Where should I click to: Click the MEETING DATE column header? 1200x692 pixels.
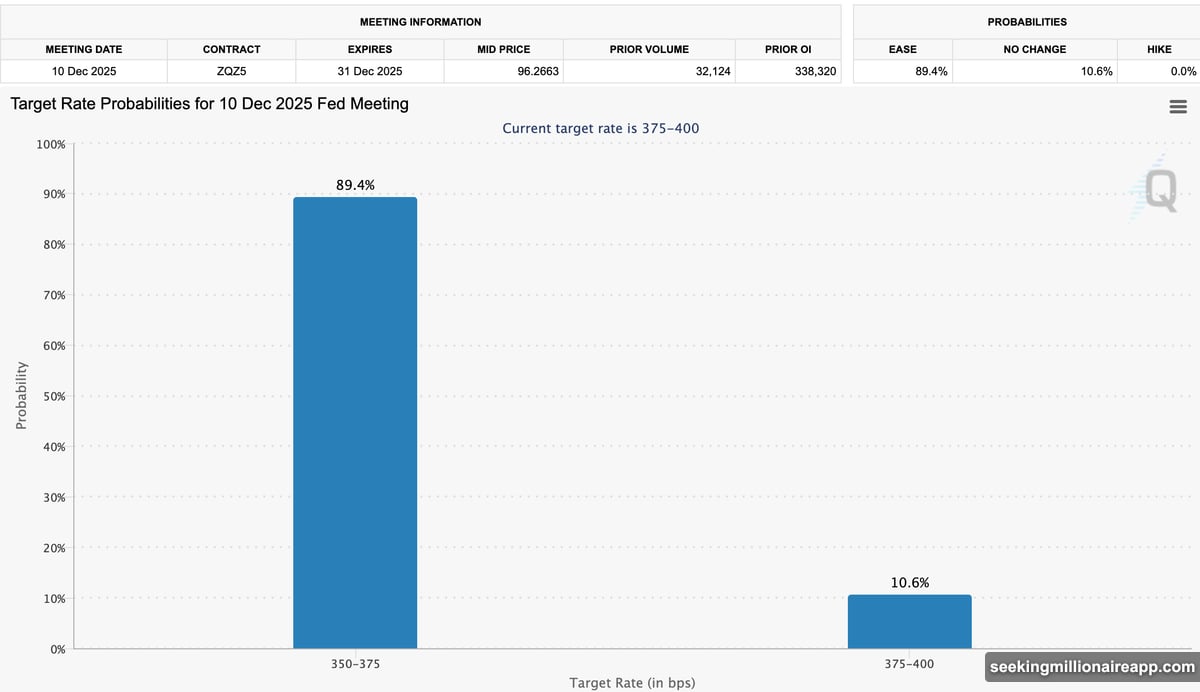click(84, 49)
